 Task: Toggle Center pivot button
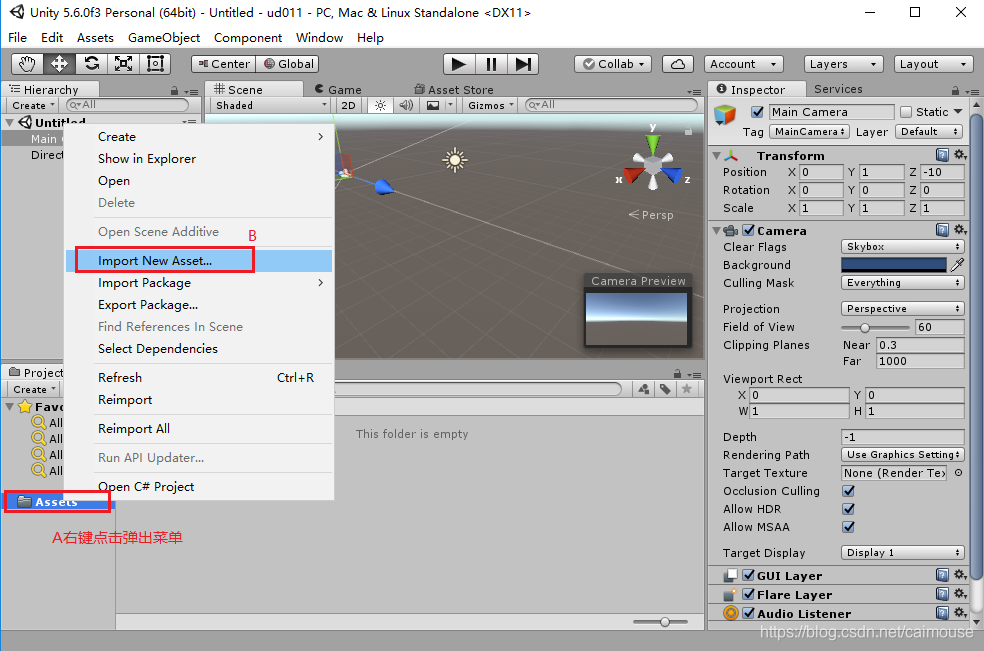223,64
